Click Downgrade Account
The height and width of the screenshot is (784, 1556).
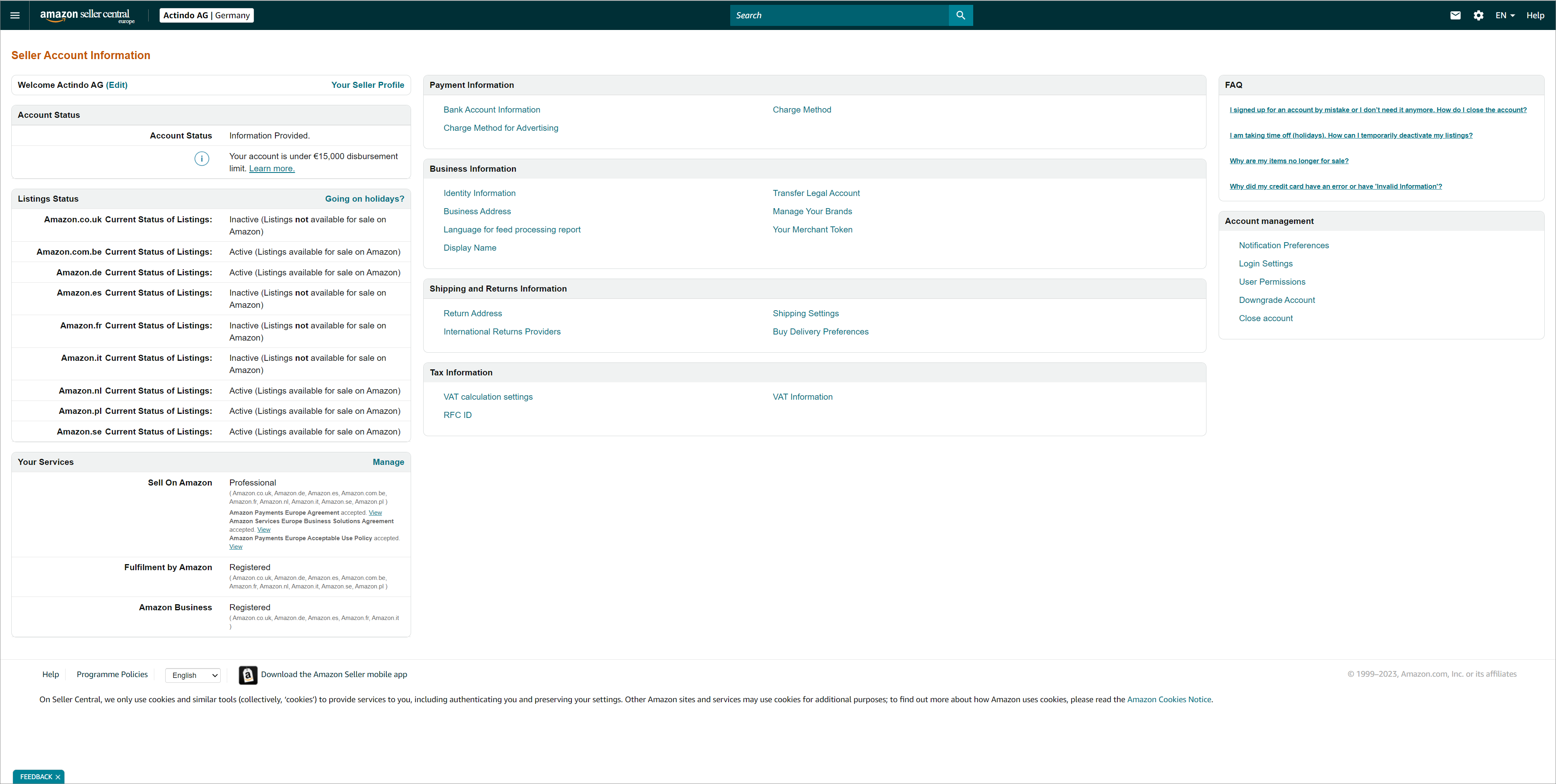(x=1277, y=300)
